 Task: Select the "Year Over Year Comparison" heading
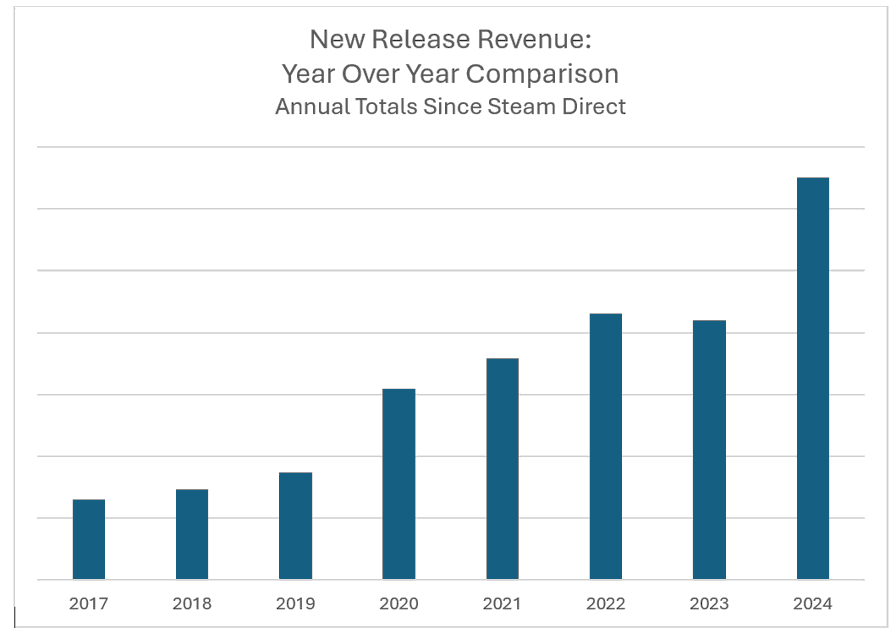point(449,73)
